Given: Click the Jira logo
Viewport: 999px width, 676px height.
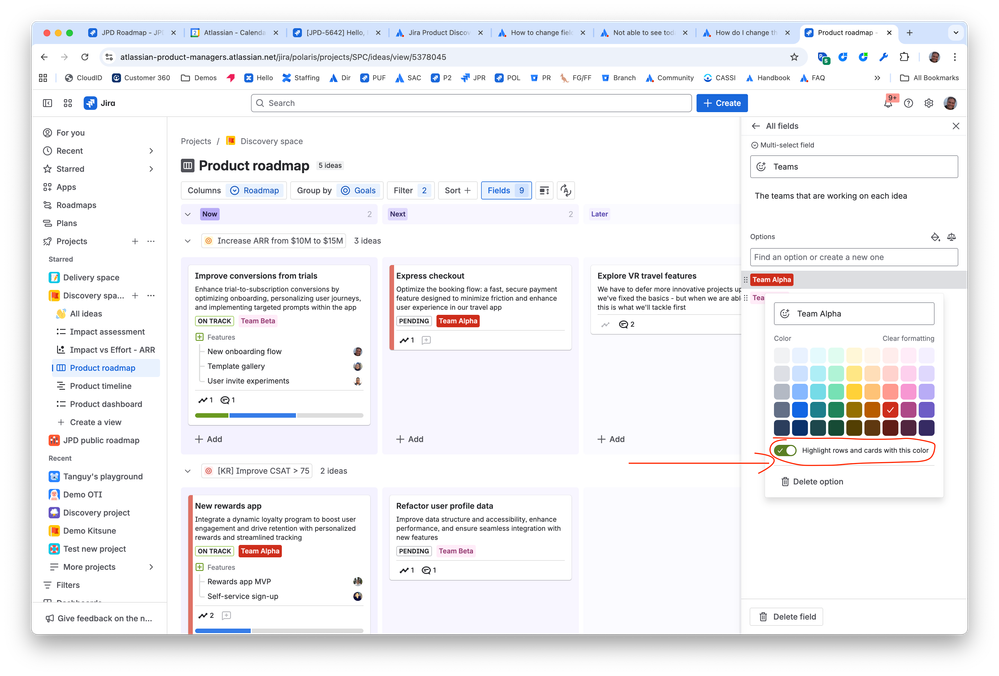Looking at the screenshot, I should (x=99, y=103).
